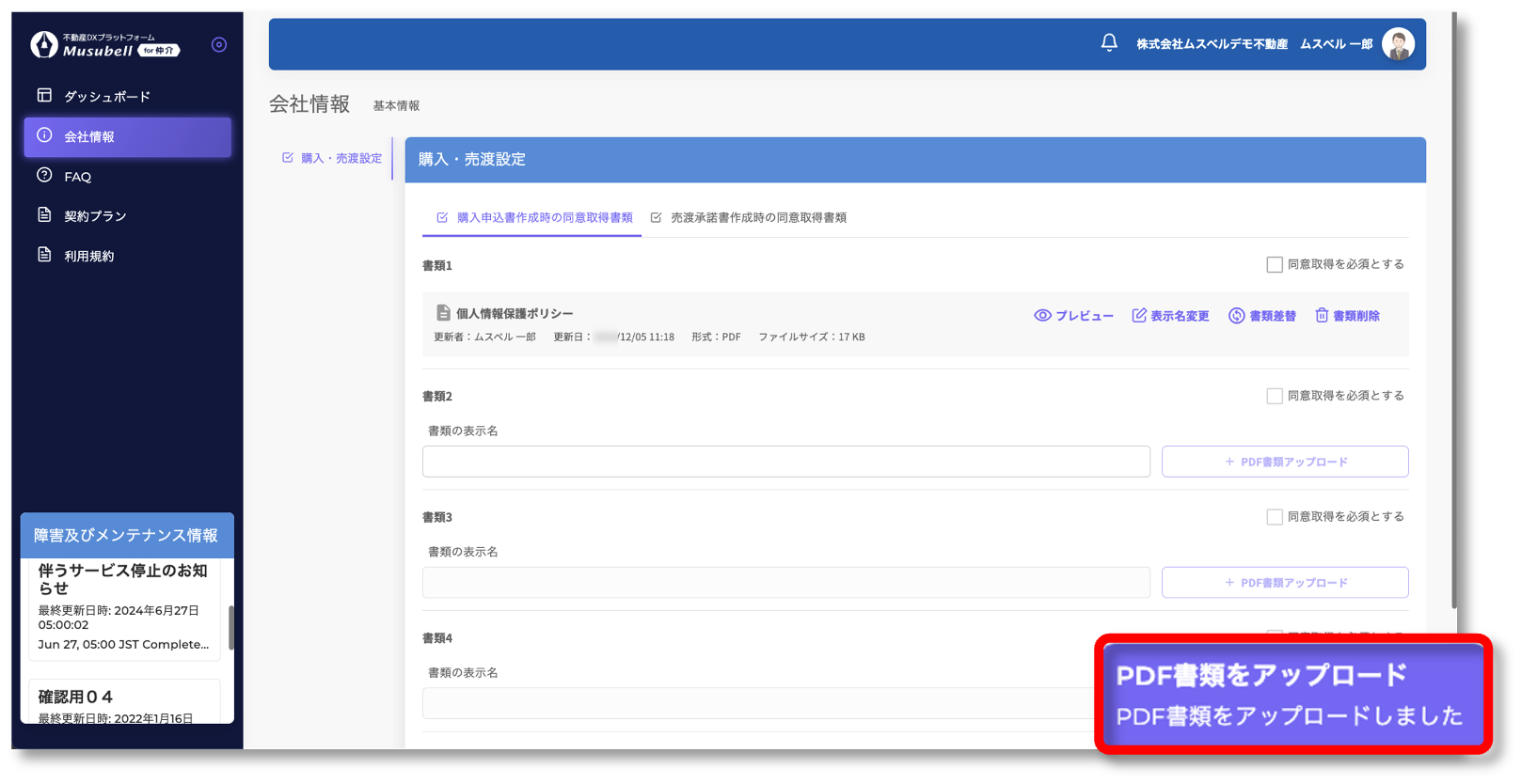
Task: Open FAQ from the sidebar
Action: (77, 177)
